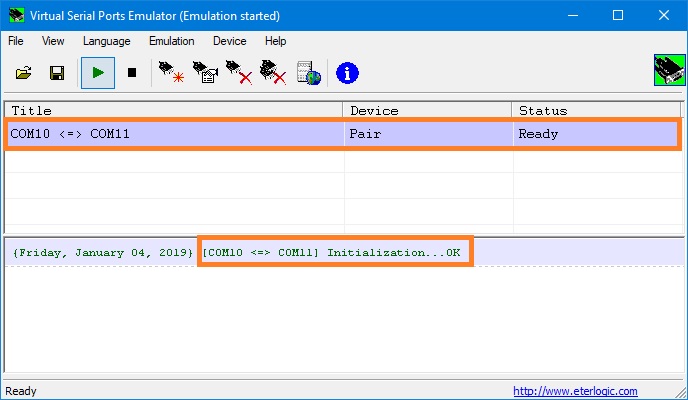The width and height of the screenshot is (688, 400).
Task: Create a new device with the red star icon
Action: click(x=171, y=72)
